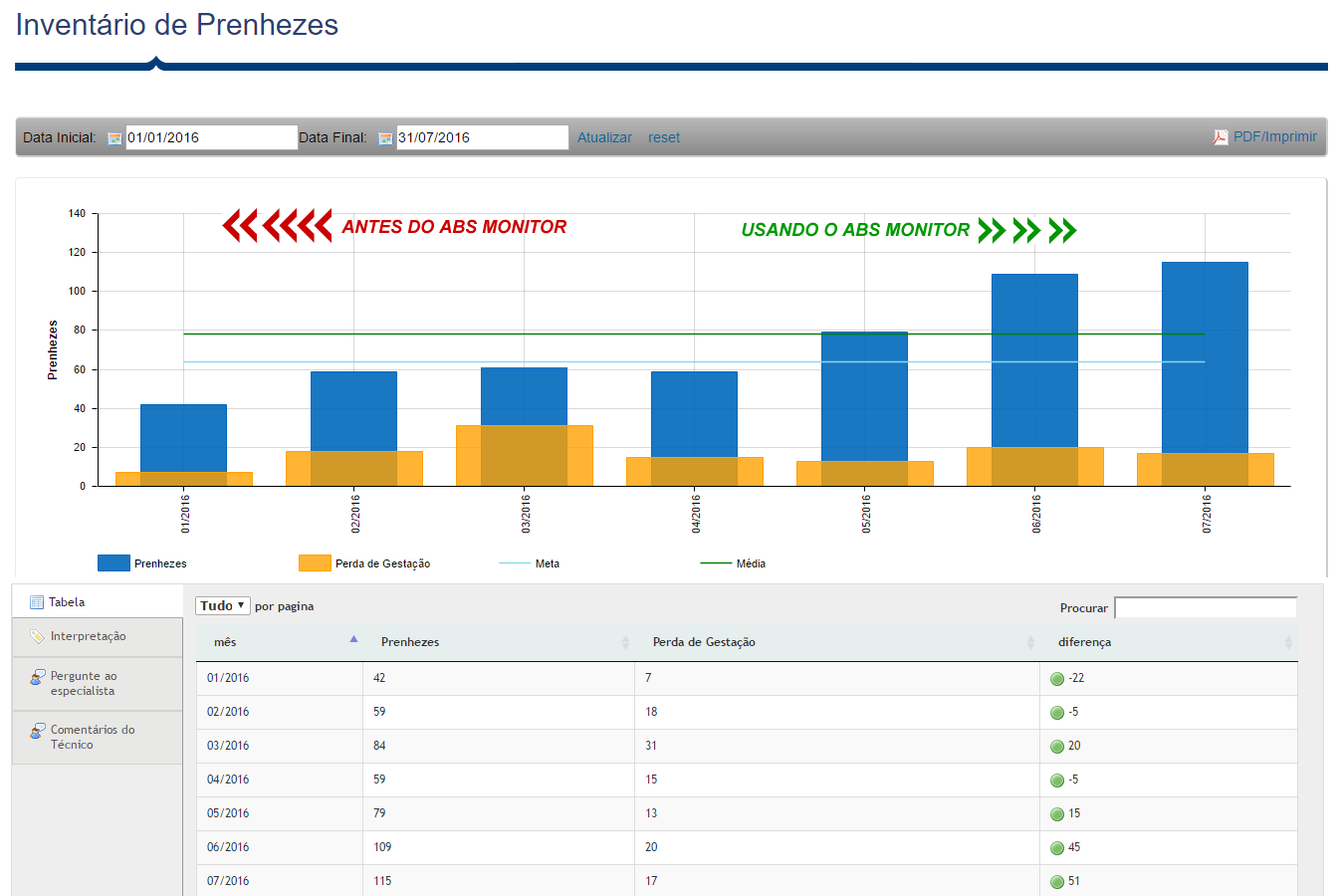Click the reset link
This screenshot has width=1338, height=896.
[664, 137]
